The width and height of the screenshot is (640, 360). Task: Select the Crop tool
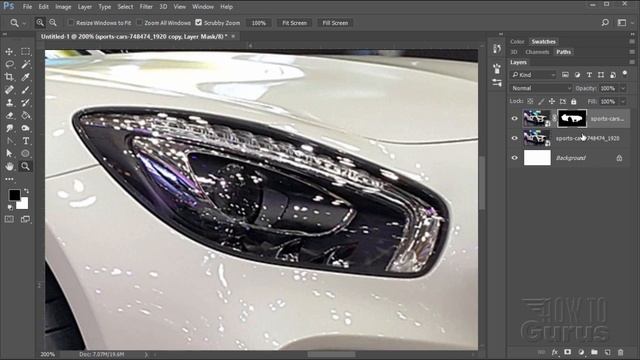click(x=9, y=77)
